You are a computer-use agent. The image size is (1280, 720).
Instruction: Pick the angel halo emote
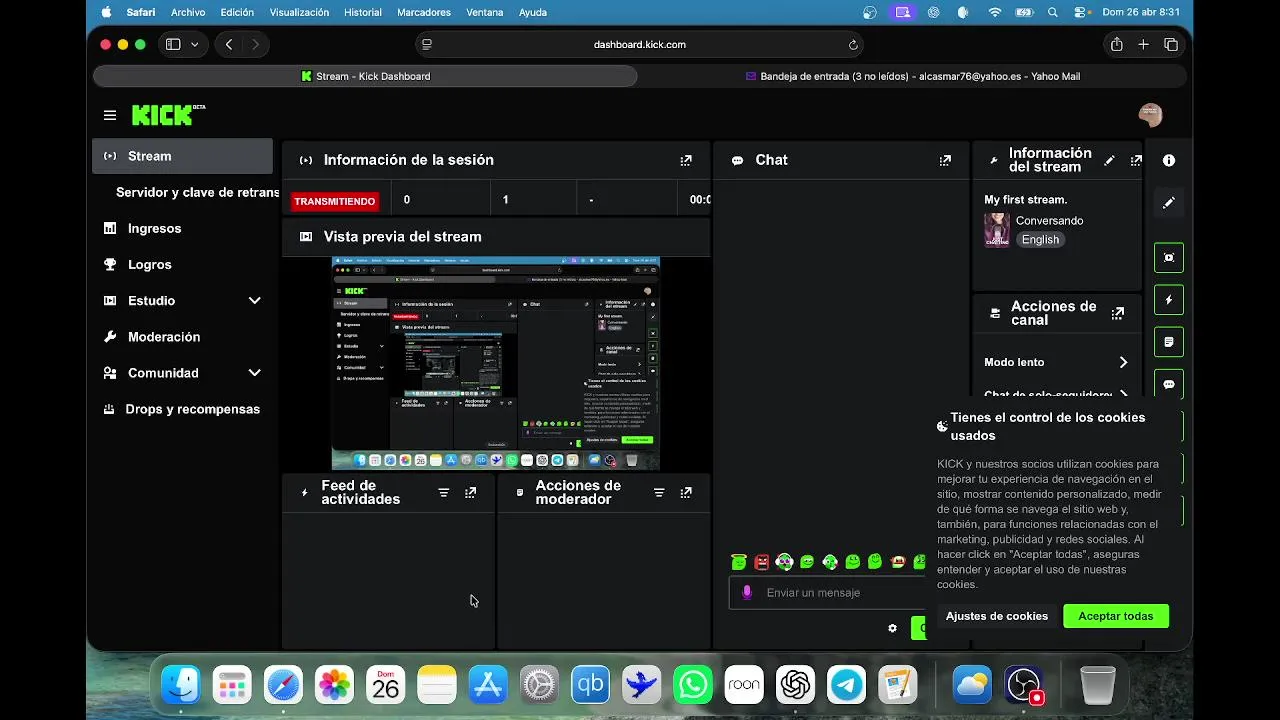click(x=738, y=562)
